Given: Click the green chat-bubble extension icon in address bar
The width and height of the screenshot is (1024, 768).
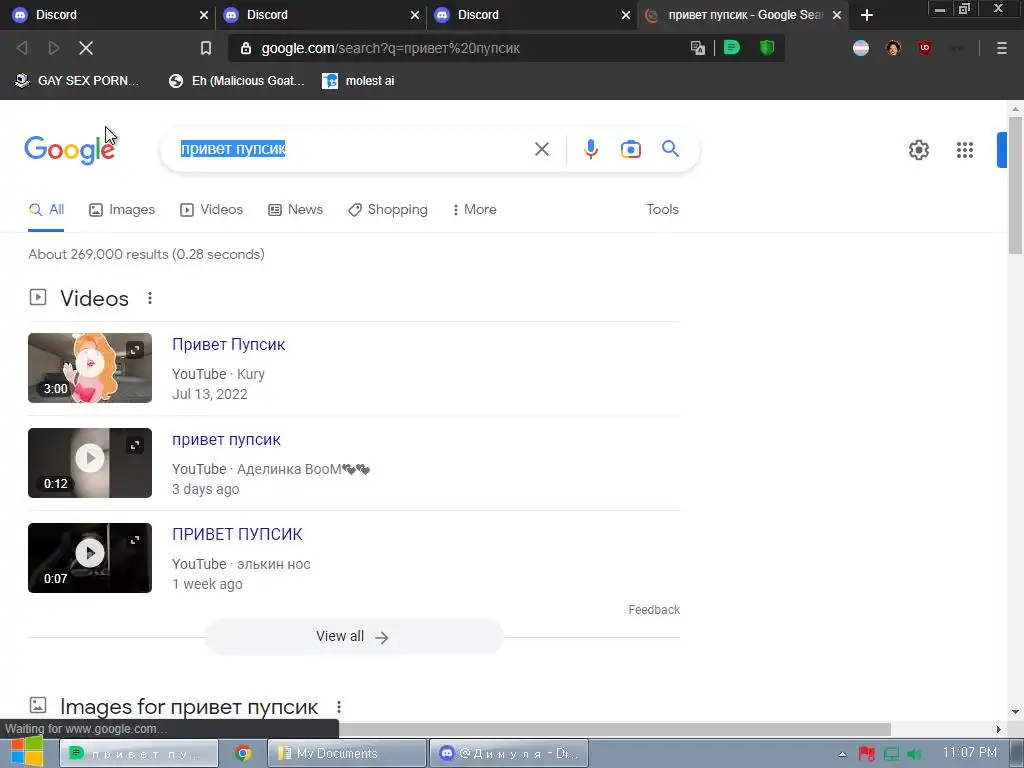Looking at the screenshot, I should click(x=732, y=48).
